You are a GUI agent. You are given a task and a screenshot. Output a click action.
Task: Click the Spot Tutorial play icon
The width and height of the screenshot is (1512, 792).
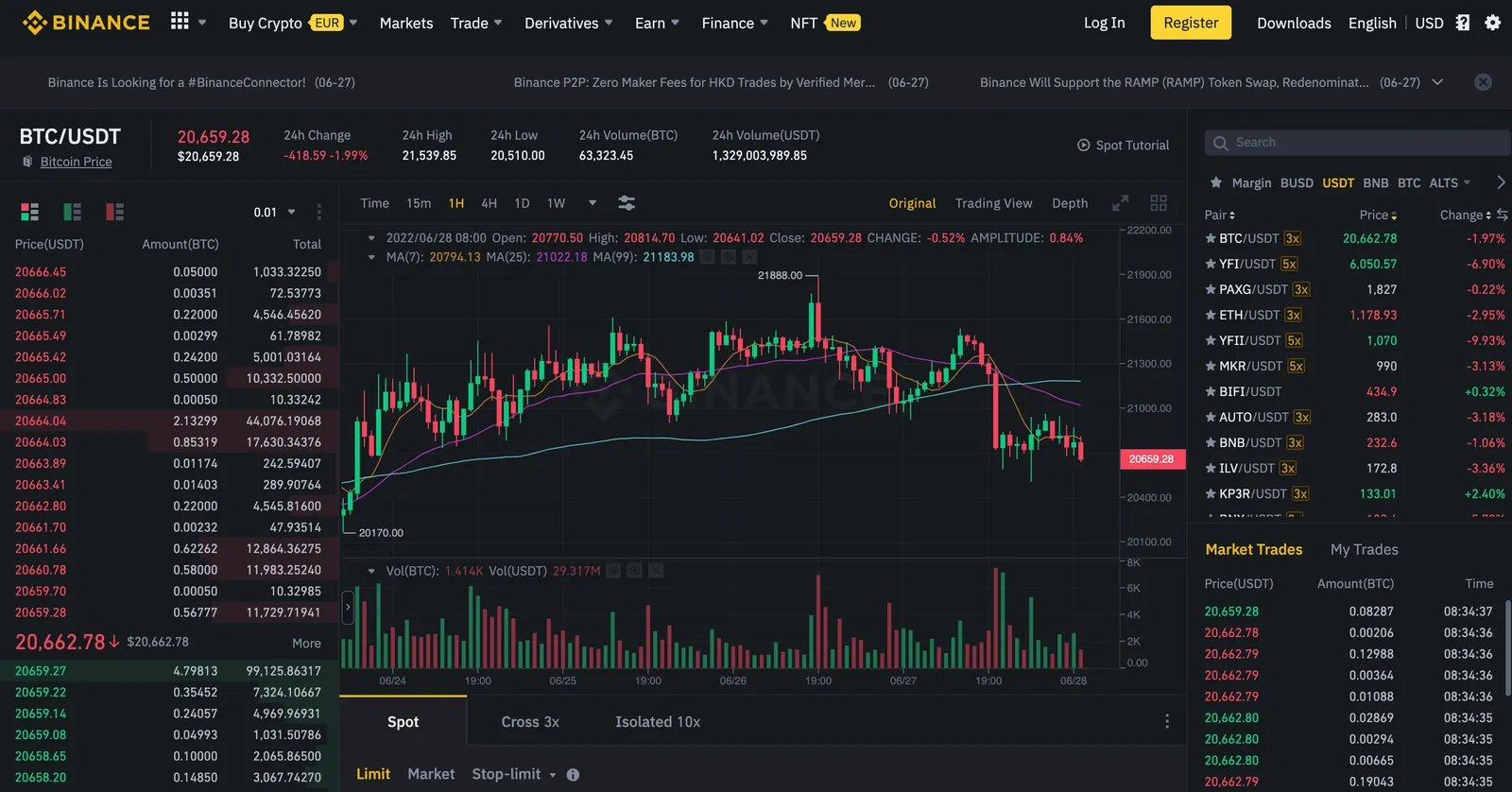point(1084,145)
